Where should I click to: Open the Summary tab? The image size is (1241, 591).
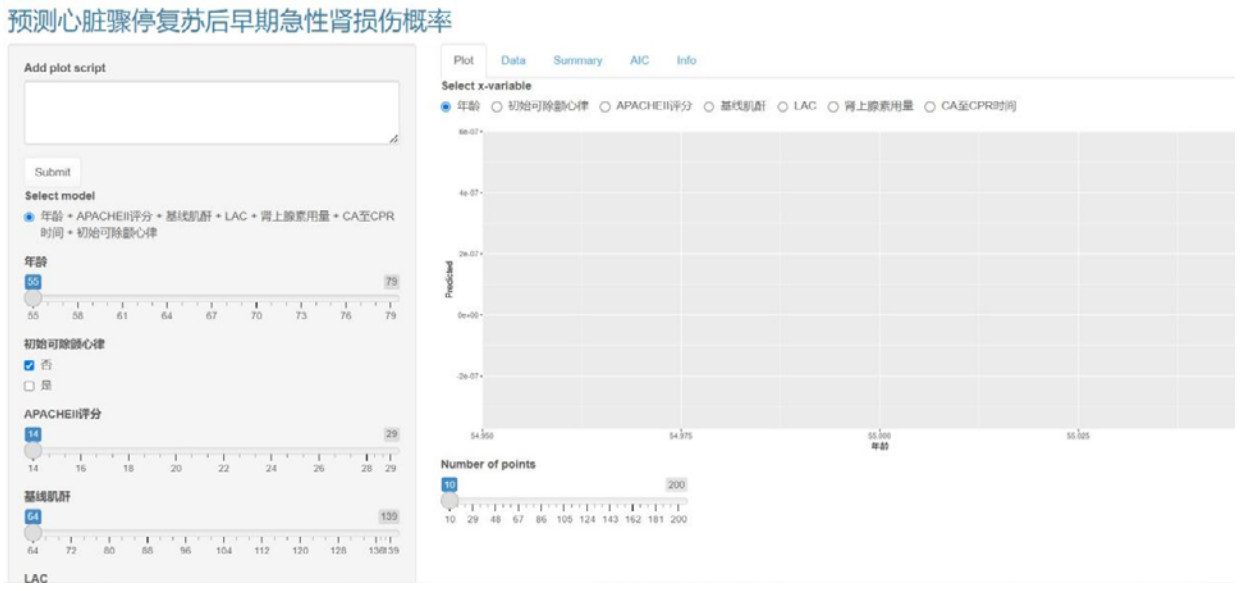coord(578,61)
